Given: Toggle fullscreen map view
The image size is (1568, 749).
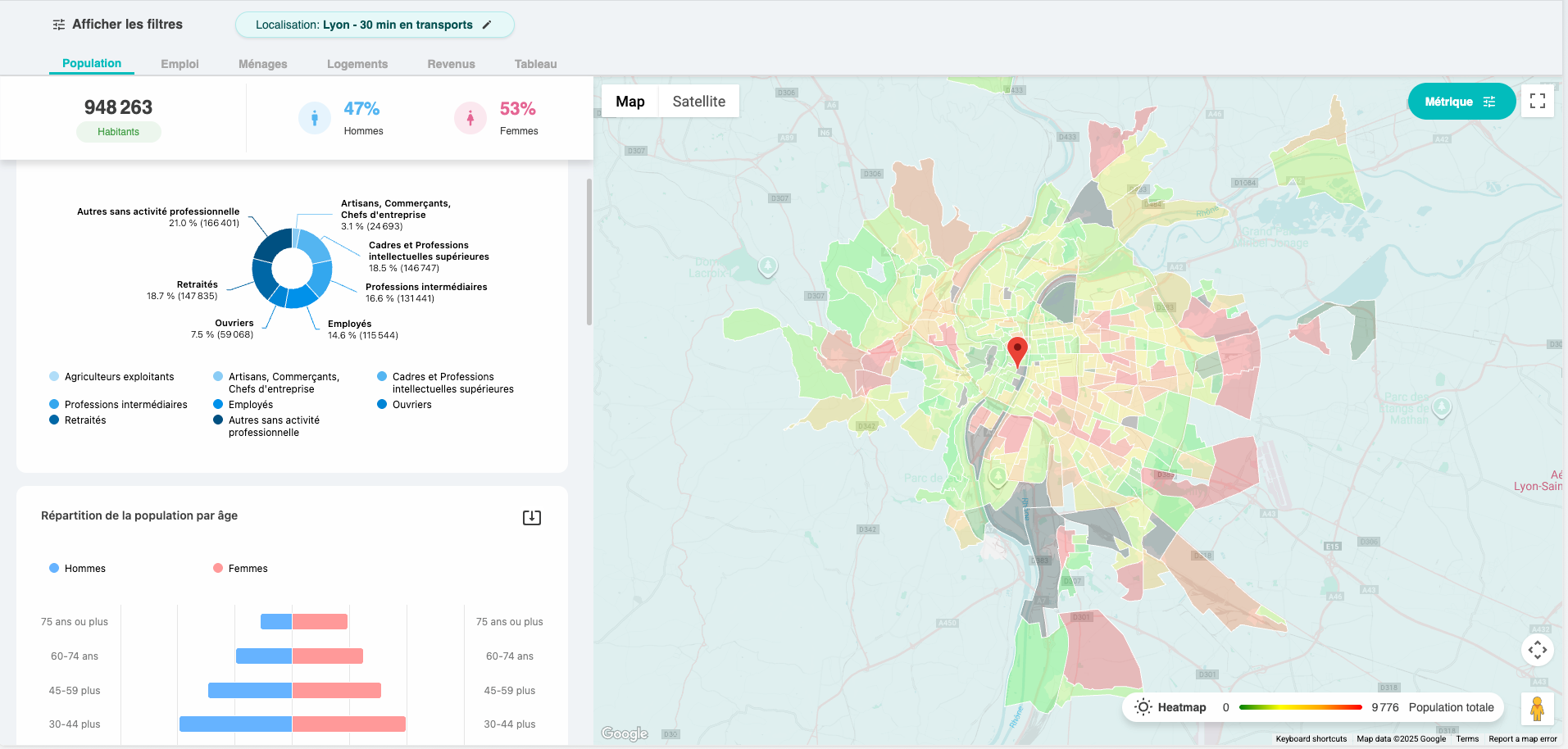Looking at the screenshot, I should 1537,101.
